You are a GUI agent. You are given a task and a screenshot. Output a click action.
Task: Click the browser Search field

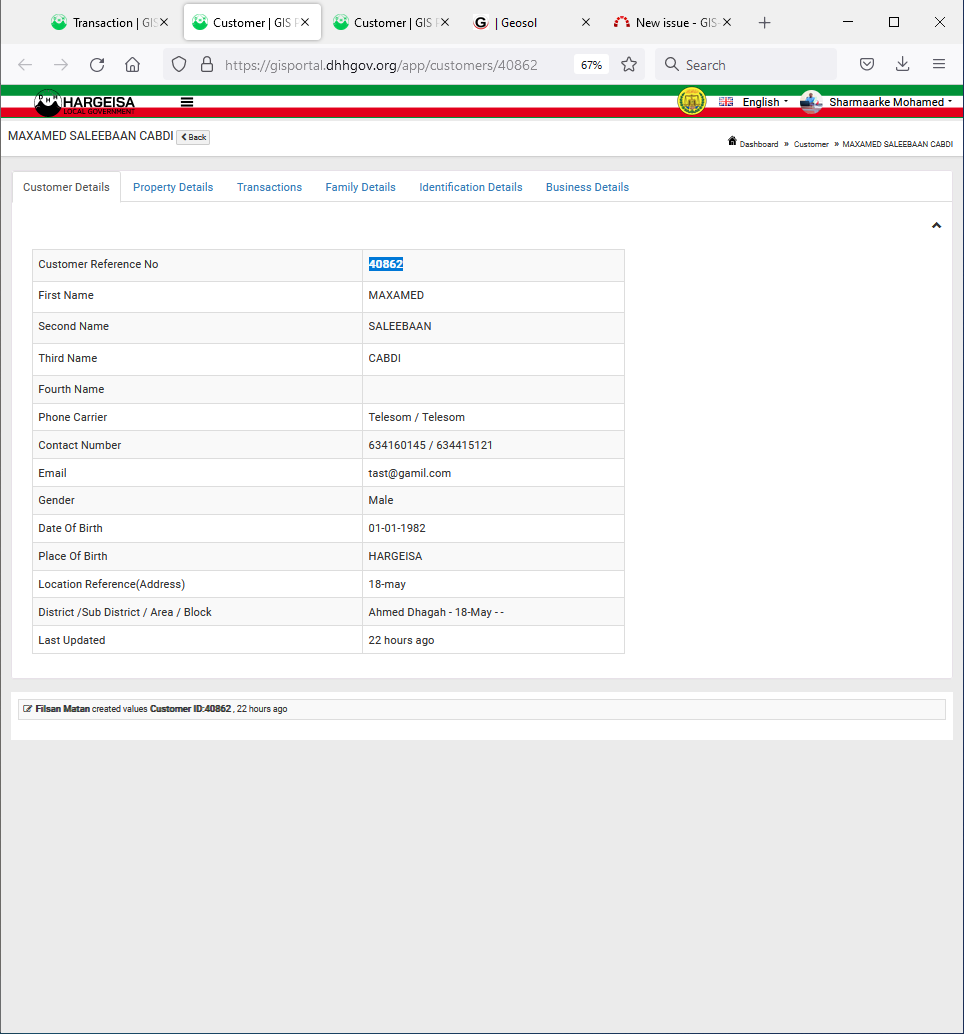[x=745, y=65]
